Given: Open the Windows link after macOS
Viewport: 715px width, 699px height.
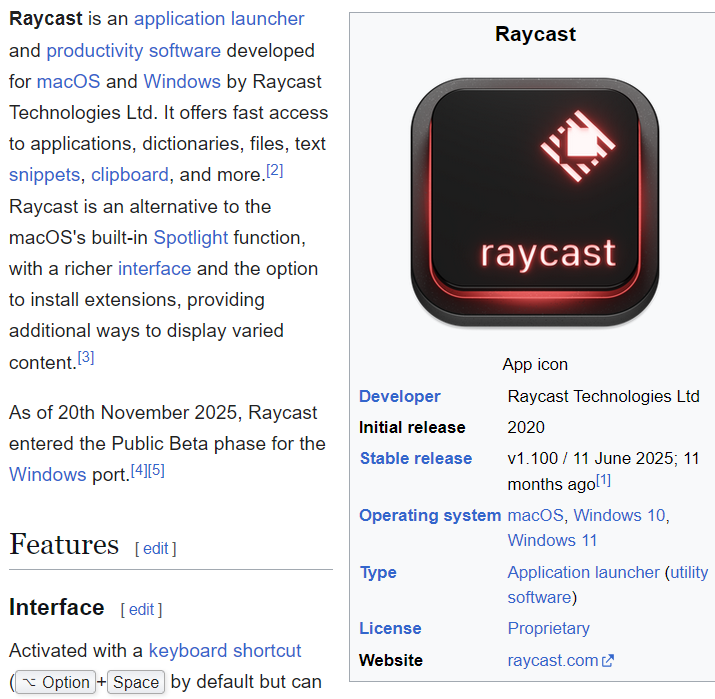Looking at the screenshot, I should (x=182, y=82).
